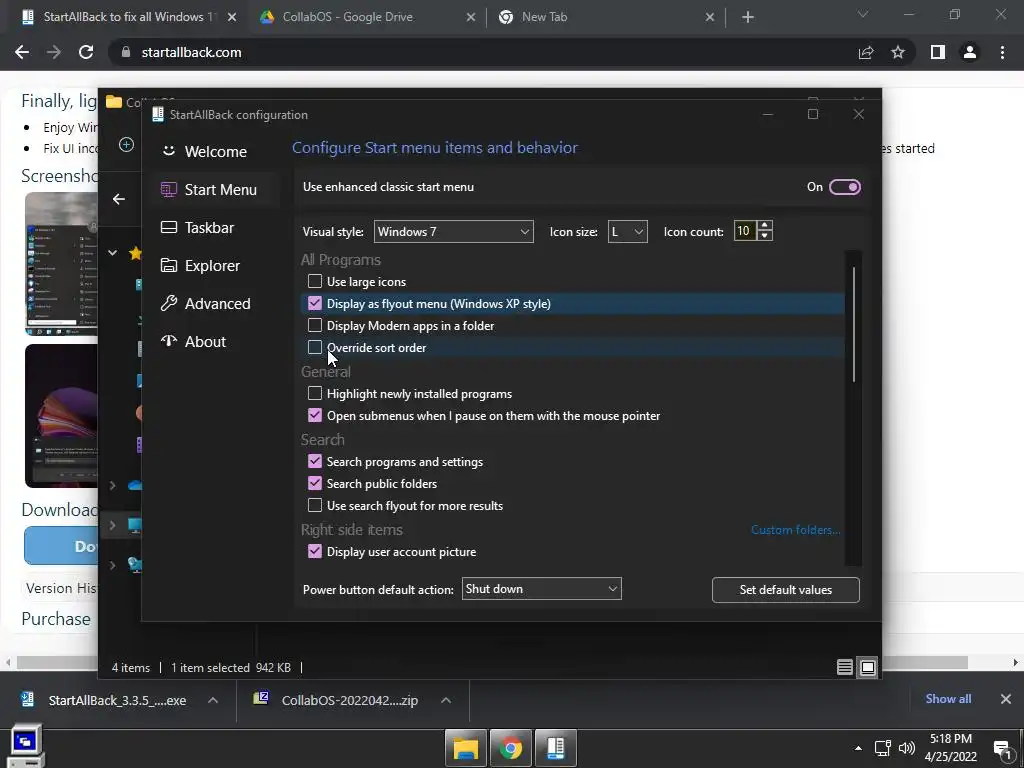Decrease icon count with down arrow
The height and width of the screenshot is (768, 1024).
[765, 236]
